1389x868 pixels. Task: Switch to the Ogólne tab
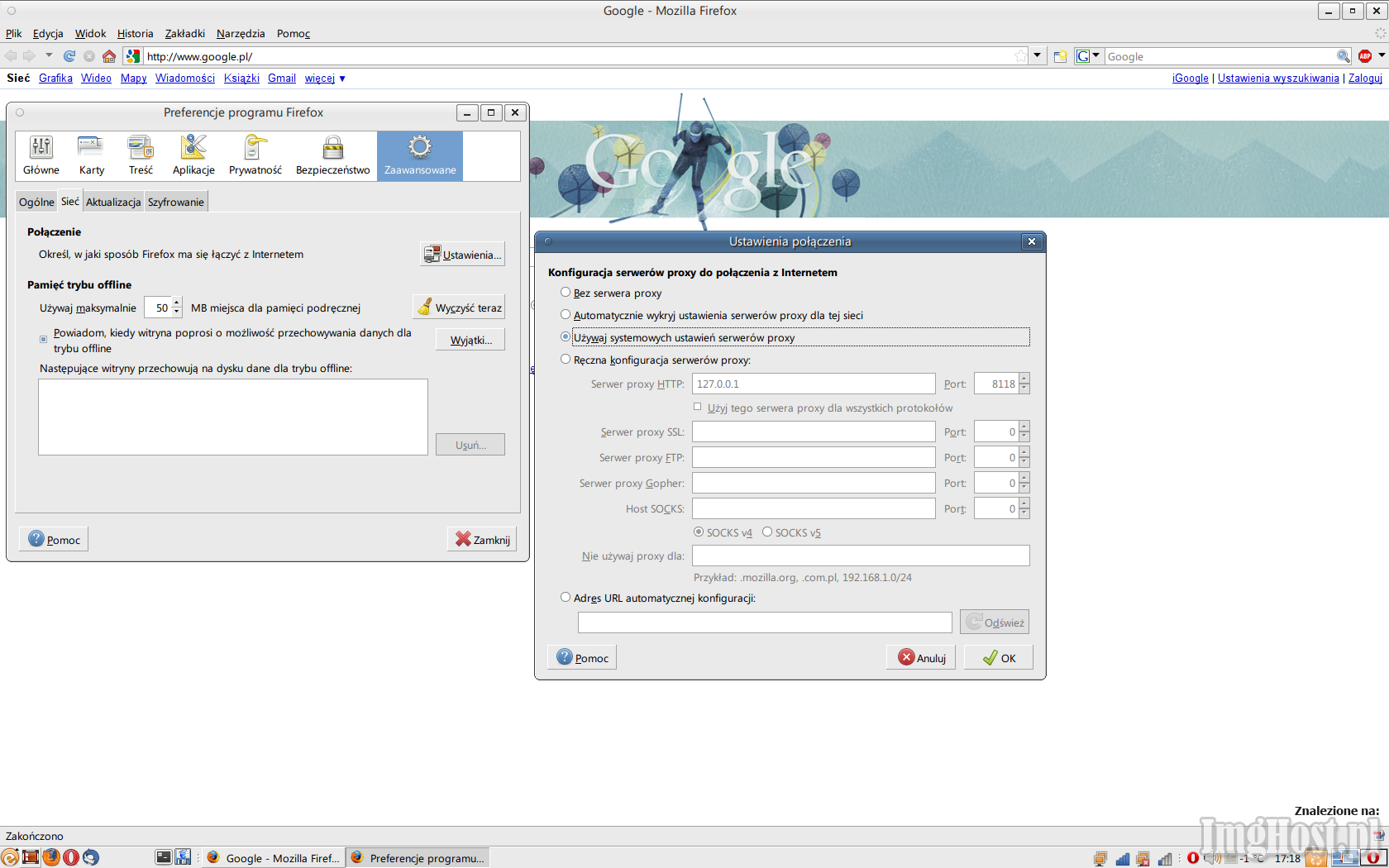[x=36, y=202]
